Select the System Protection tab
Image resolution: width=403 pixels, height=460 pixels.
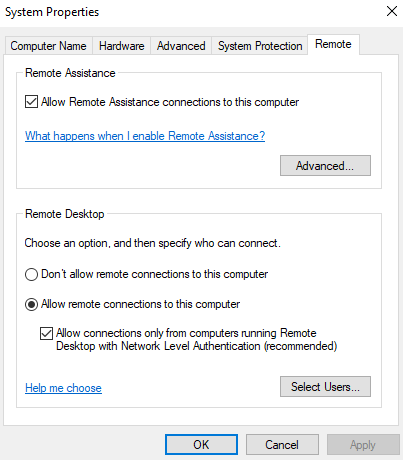click(260, 46)
